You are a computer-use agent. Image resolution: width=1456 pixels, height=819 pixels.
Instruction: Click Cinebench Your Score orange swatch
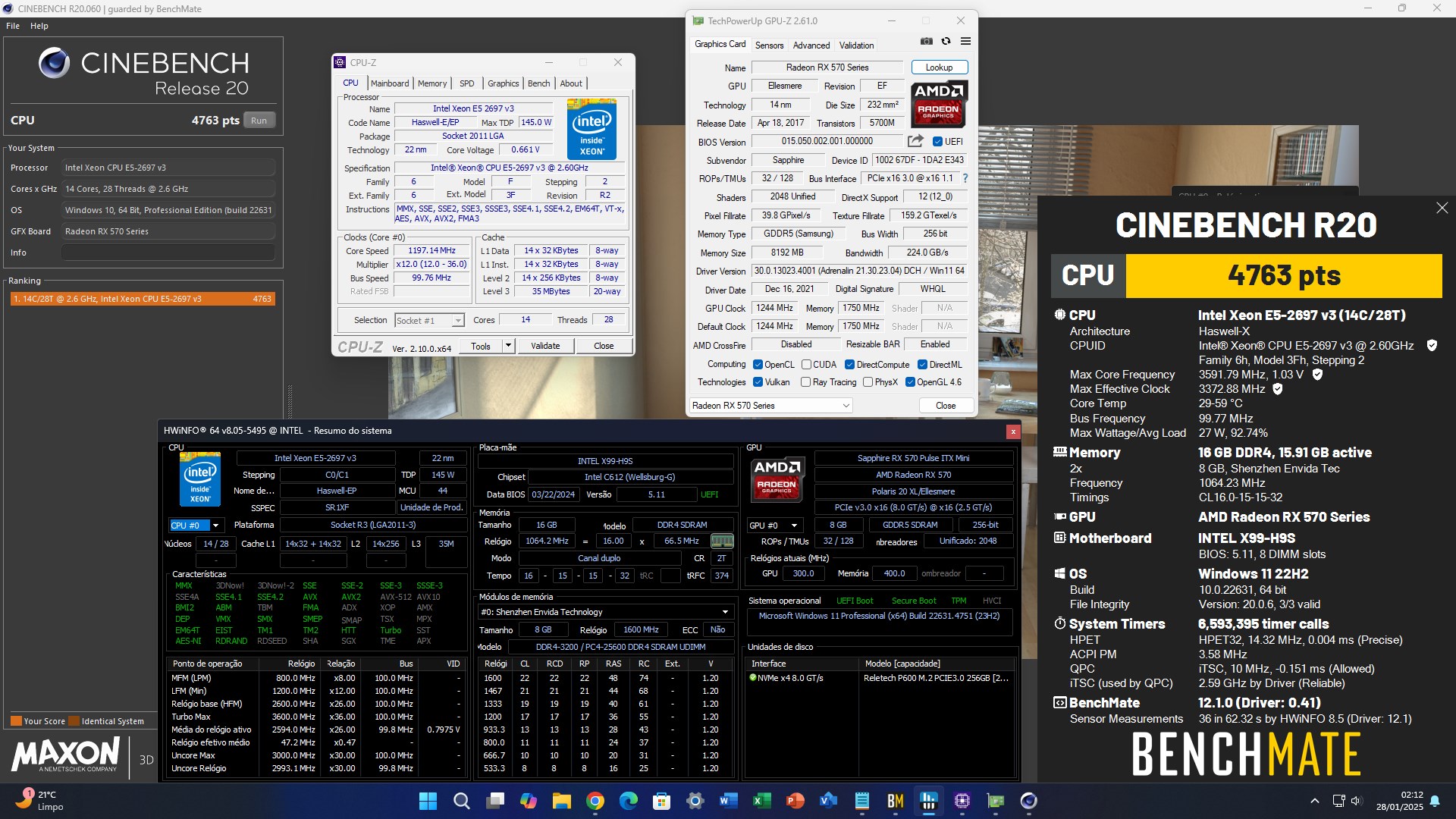tap(16, 721)
